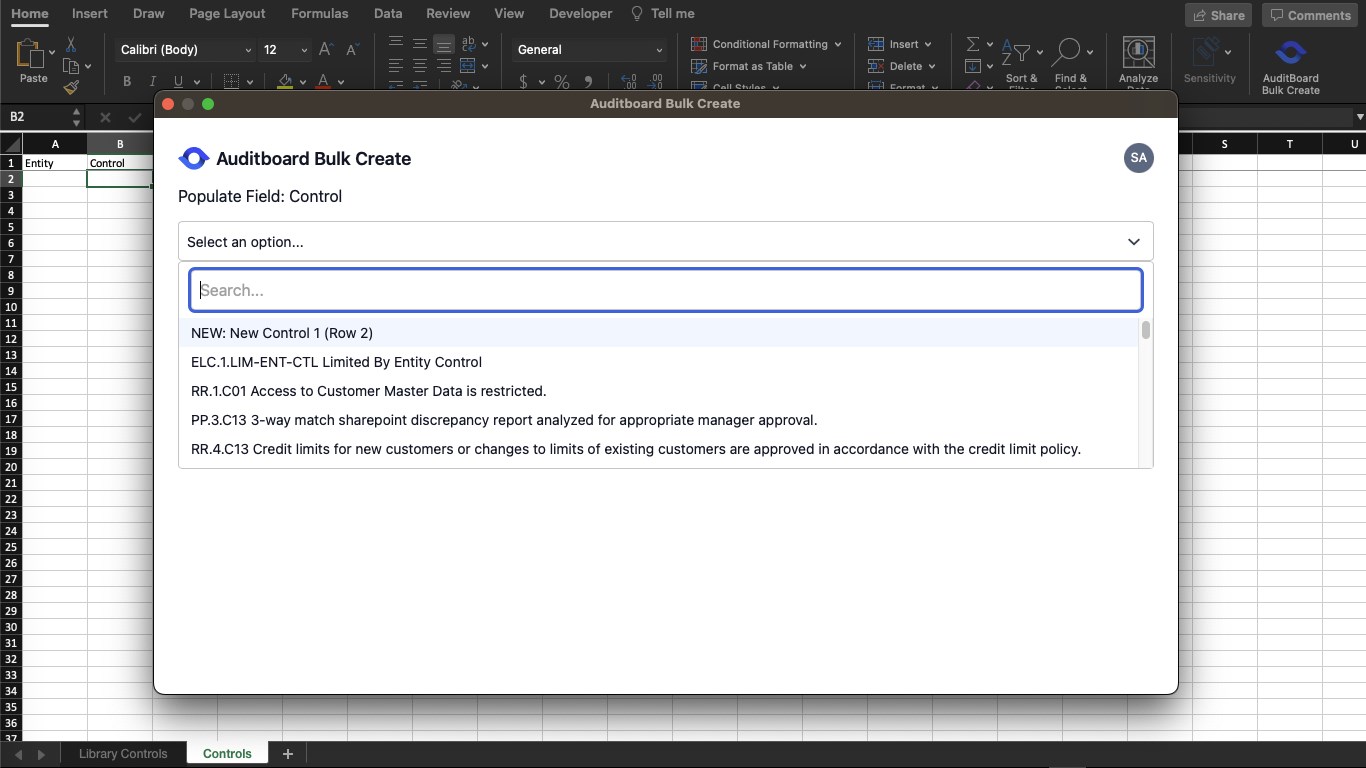Switch to the Library Controls sheet tab

pos(123,754)
